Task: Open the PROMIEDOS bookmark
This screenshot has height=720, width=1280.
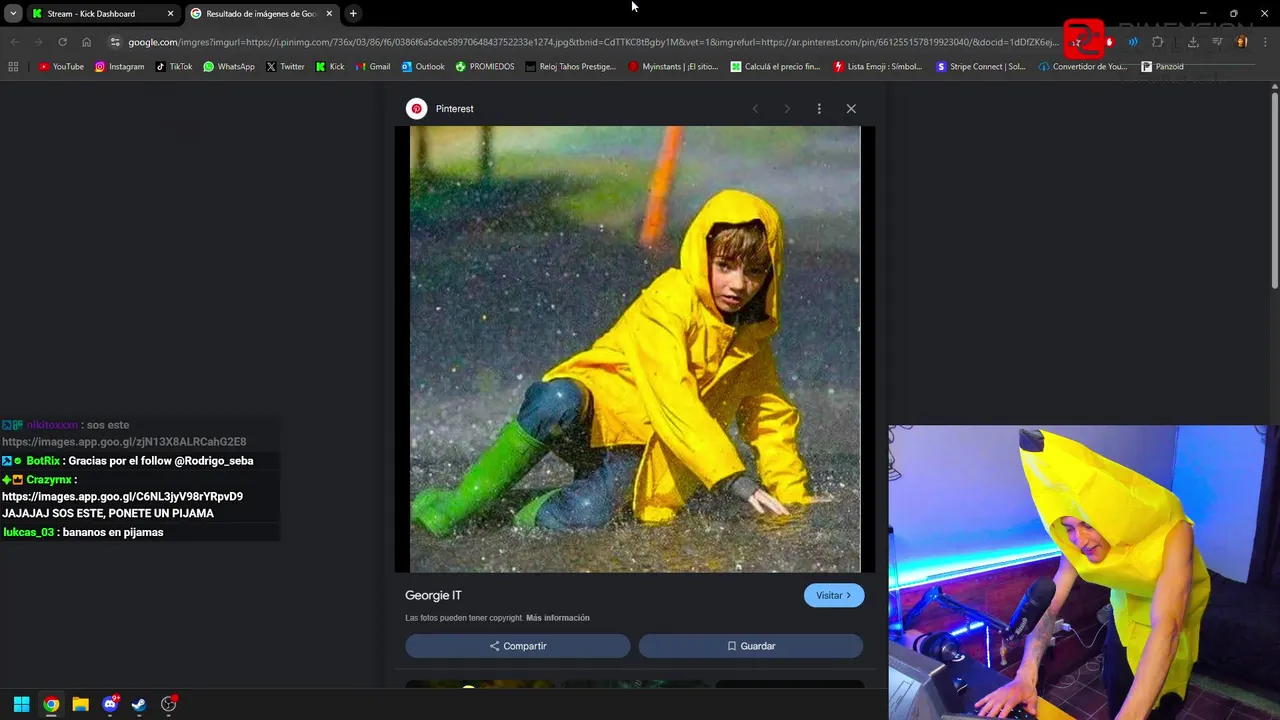Action: 484,67
